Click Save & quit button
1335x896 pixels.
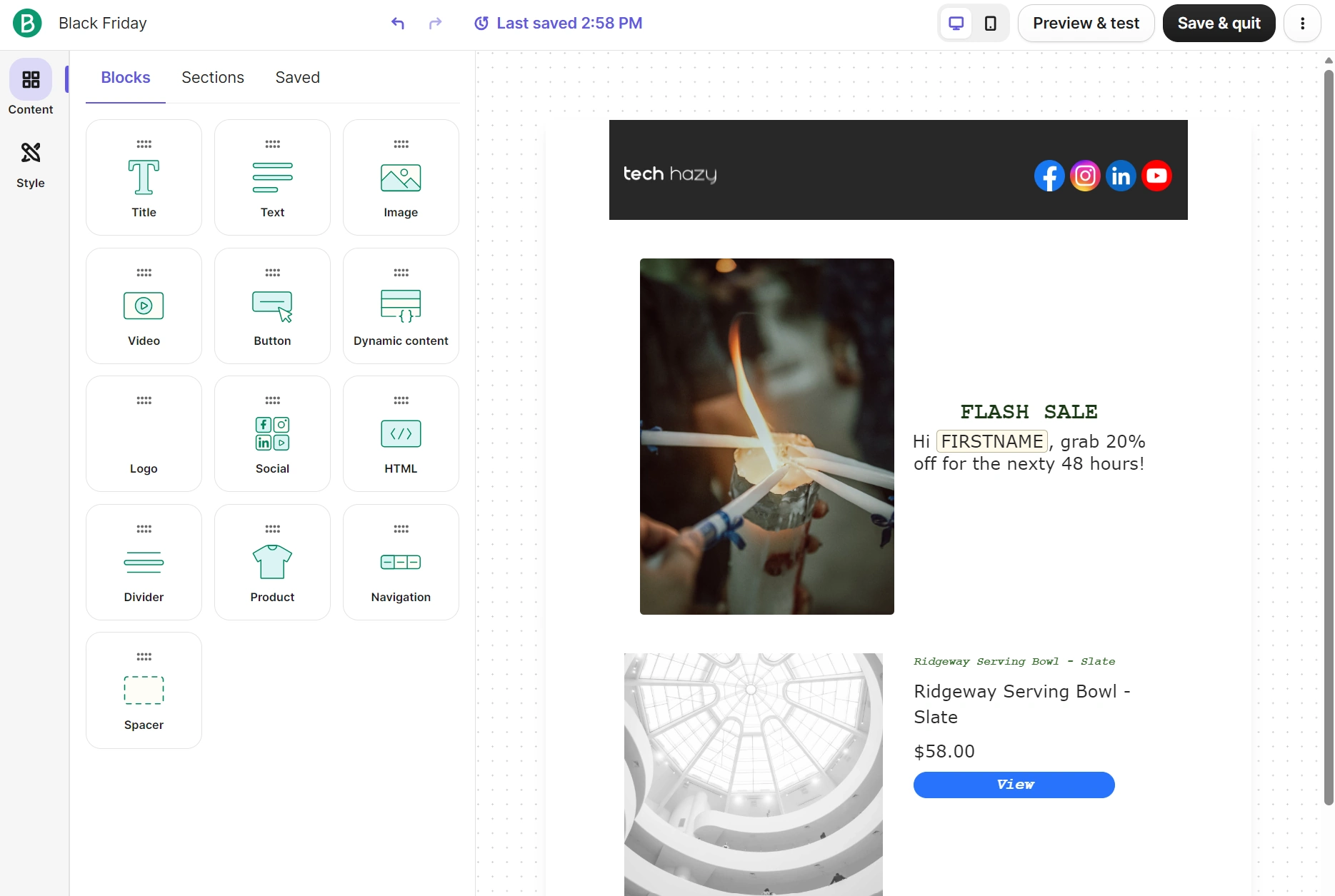click(1219, 24)
